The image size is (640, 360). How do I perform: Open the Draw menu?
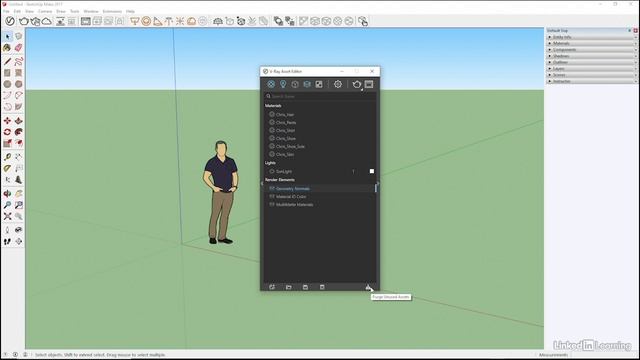tap(61, 11)
